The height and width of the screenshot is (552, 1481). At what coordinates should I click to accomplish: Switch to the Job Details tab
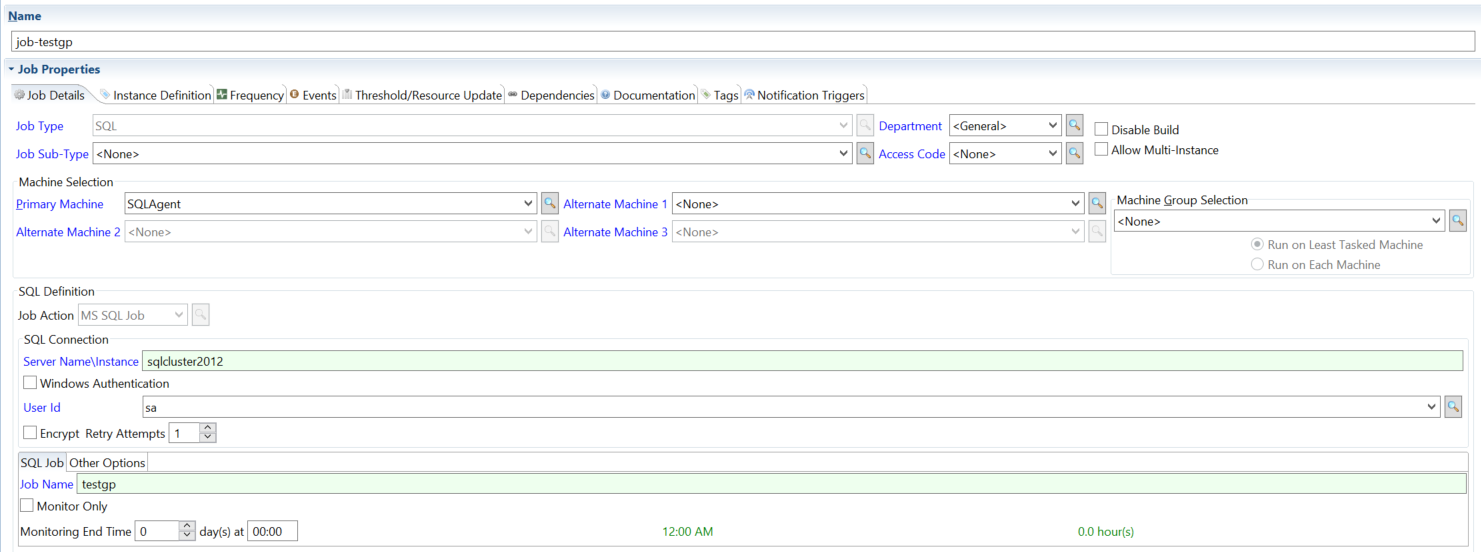coord(50,95)
